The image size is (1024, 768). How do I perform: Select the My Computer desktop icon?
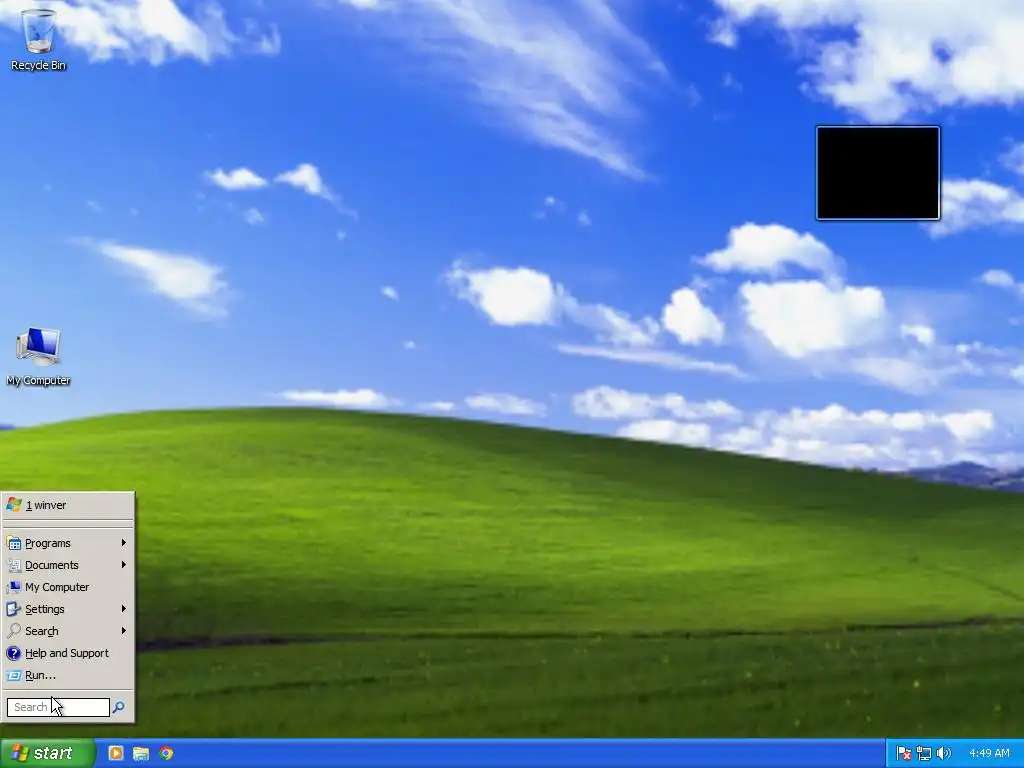coord(39,357)
